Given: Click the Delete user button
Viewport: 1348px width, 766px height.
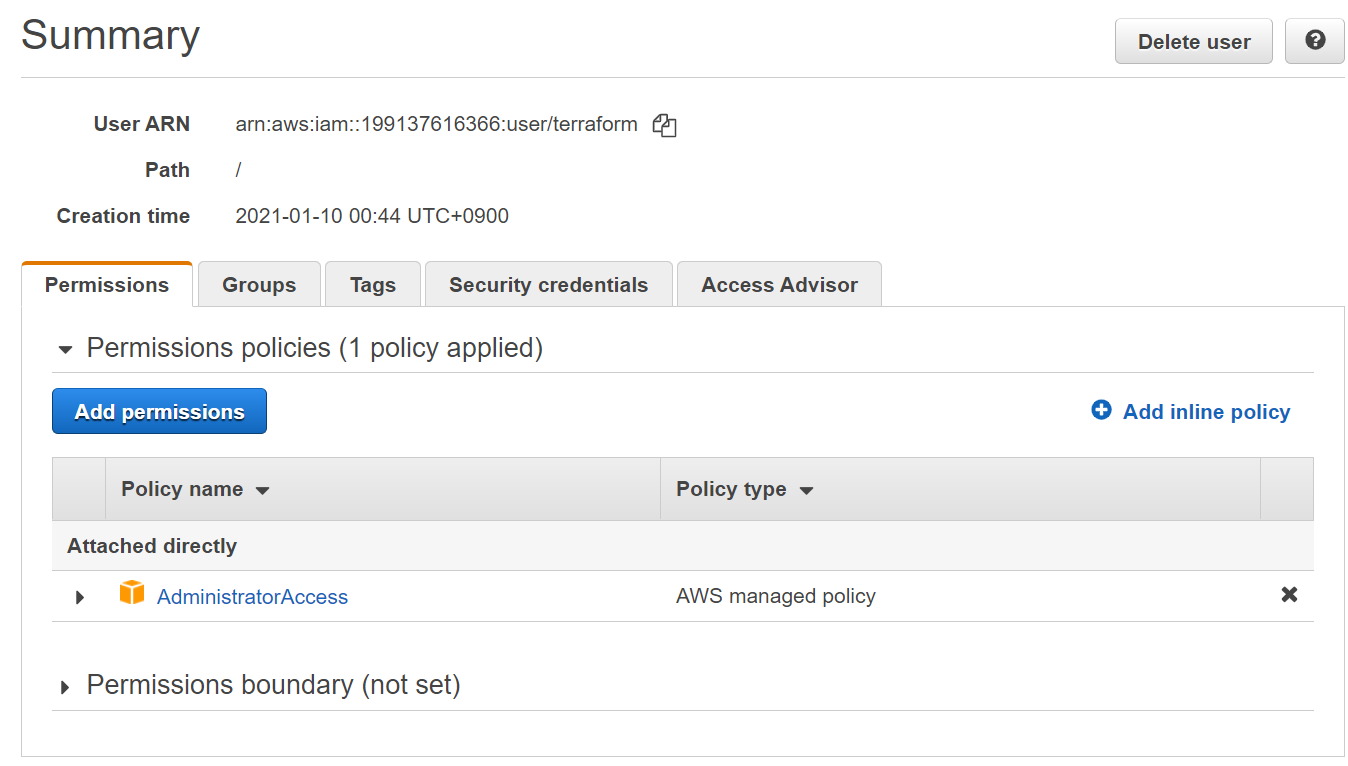Looking at the screenshot, I should point(1194,41).
